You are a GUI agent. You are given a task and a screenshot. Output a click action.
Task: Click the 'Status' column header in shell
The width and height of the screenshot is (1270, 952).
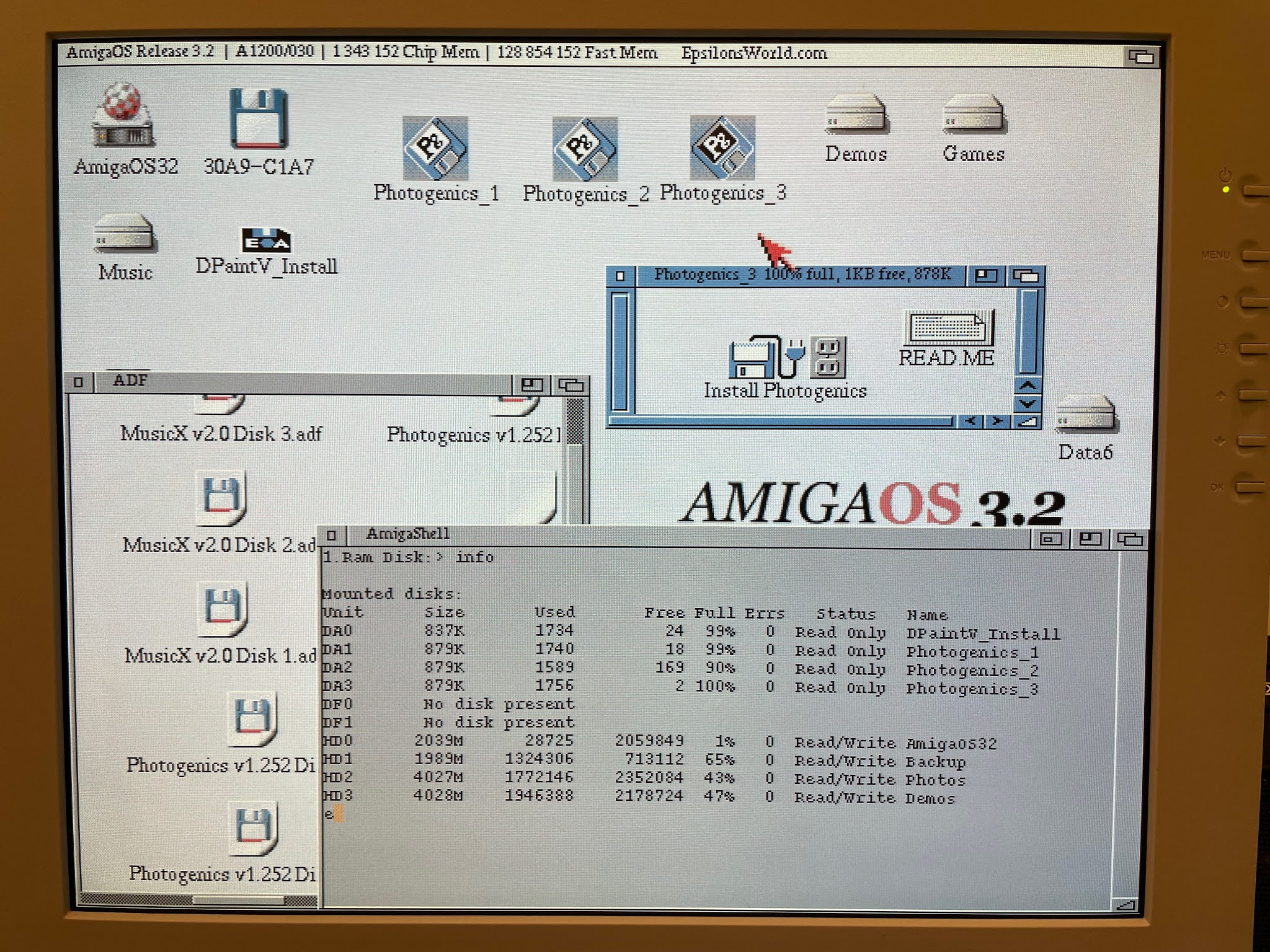(846, 614)
